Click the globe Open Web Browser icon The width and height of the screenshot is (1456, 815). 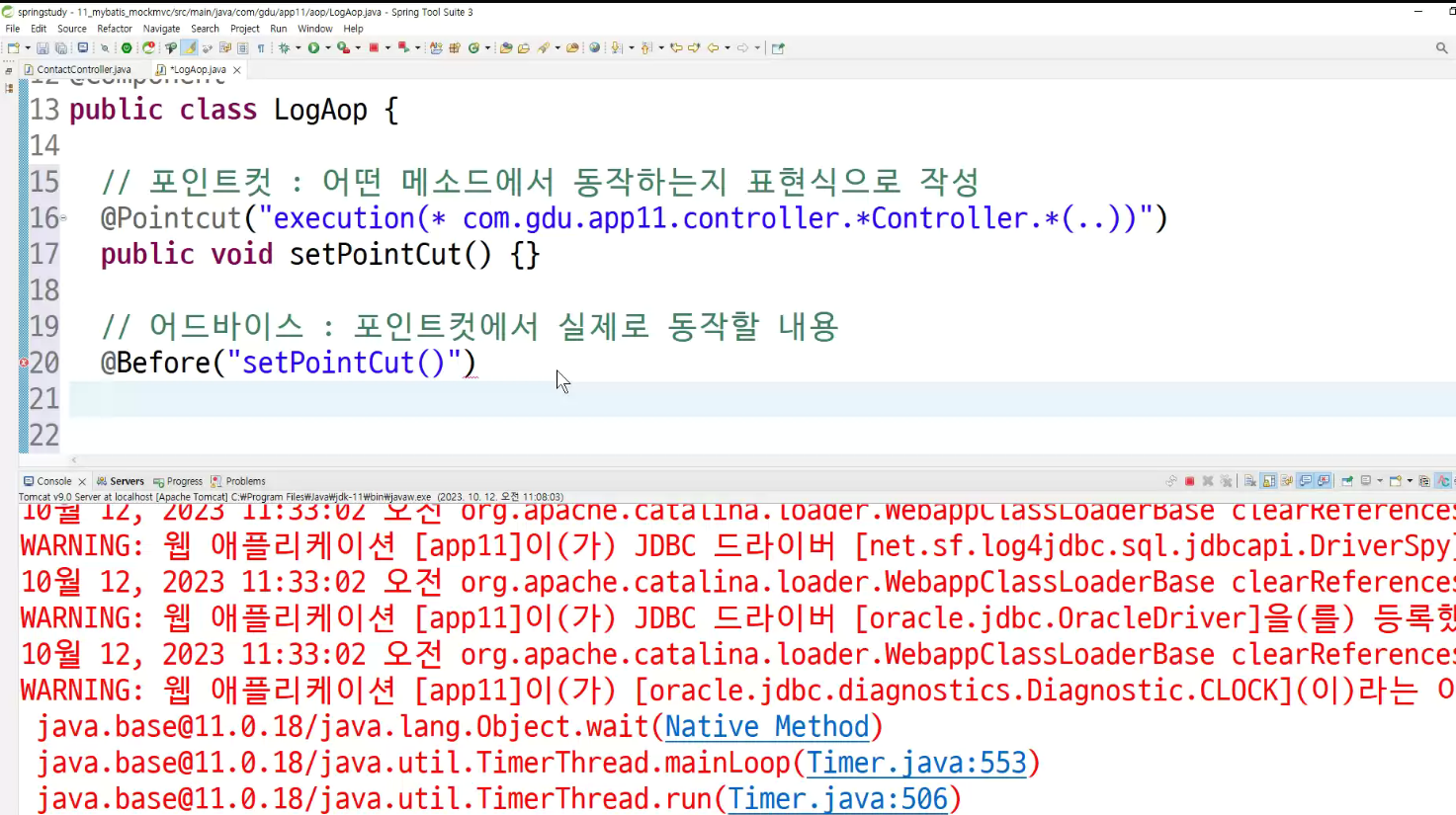coord(594,47)
